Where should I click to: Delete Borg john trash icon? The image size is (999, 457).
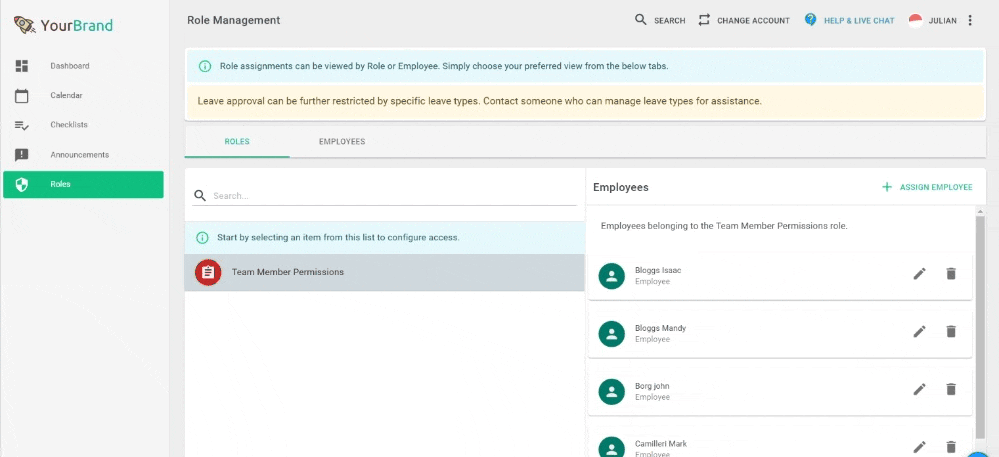pos(951,389)
